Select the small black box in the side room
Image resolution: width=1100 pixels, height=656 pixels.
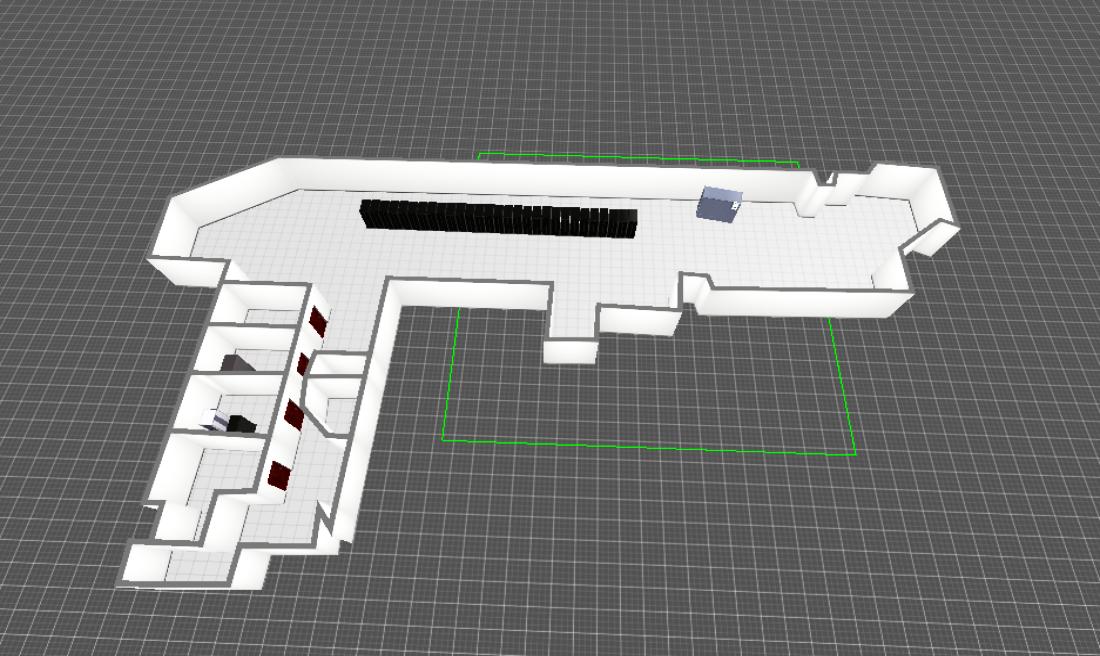(241, 424)
